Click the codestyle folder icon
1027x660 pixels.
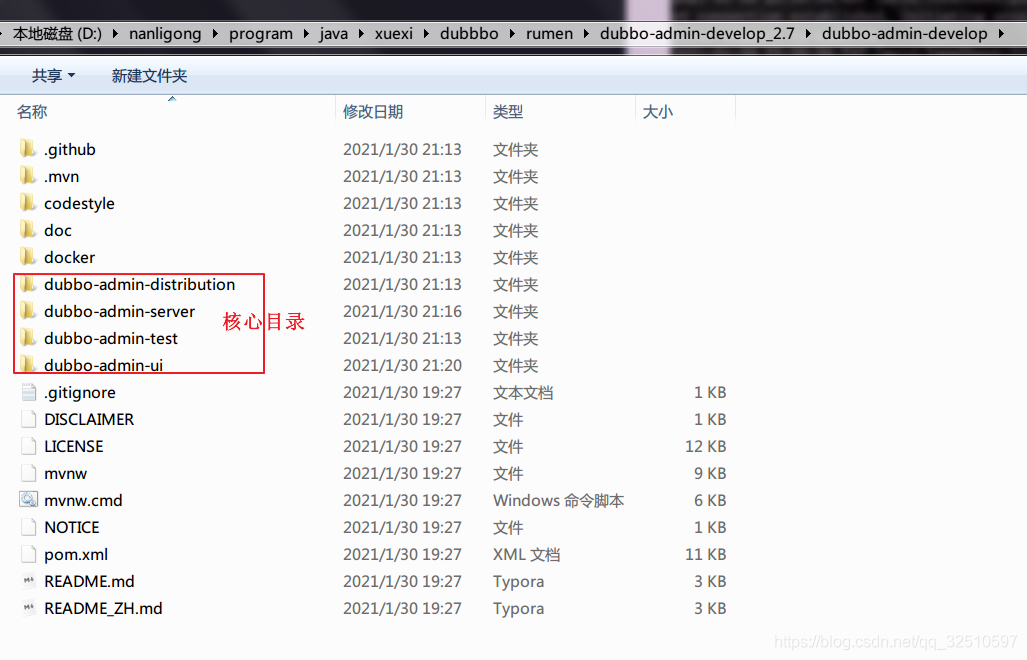28,203
